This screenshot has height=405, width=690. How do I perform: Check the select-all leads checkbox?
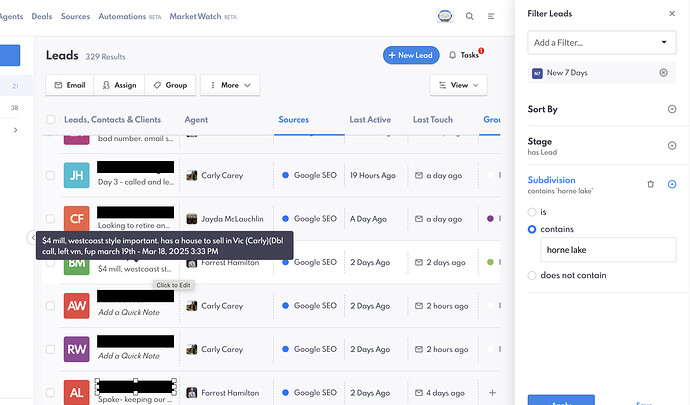(51, 120)
